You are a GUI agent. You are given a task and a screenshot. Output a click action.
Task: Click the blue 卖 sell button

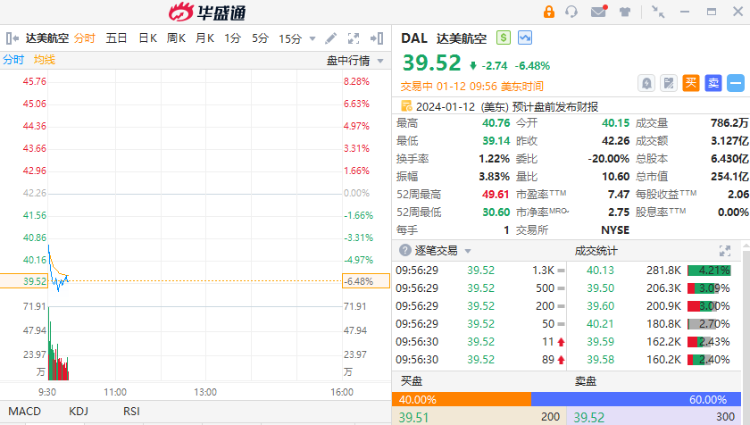click(713, 83)
